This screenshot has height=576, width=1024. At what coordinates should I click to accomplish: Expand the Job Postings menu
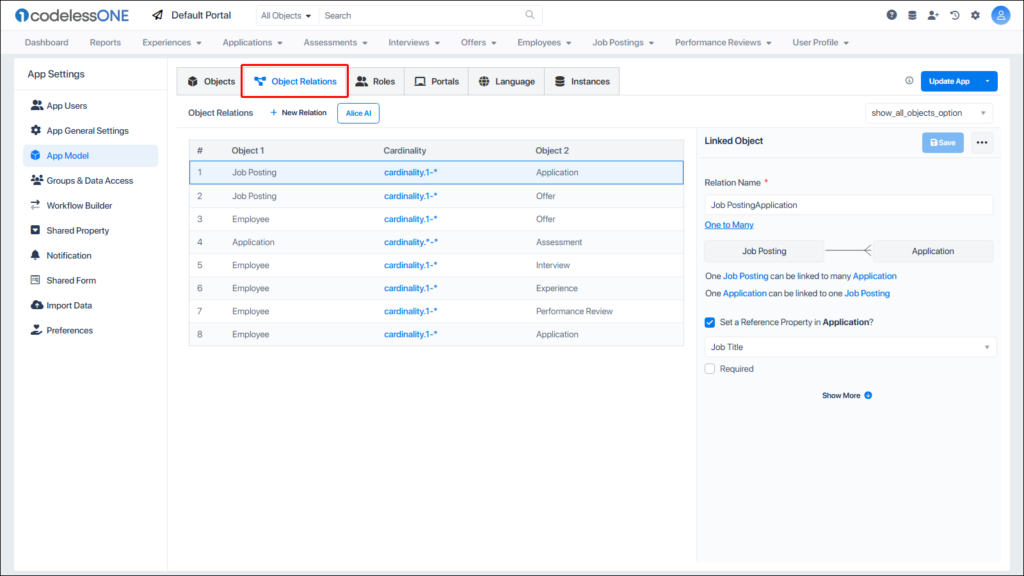[x=623, y=42]
